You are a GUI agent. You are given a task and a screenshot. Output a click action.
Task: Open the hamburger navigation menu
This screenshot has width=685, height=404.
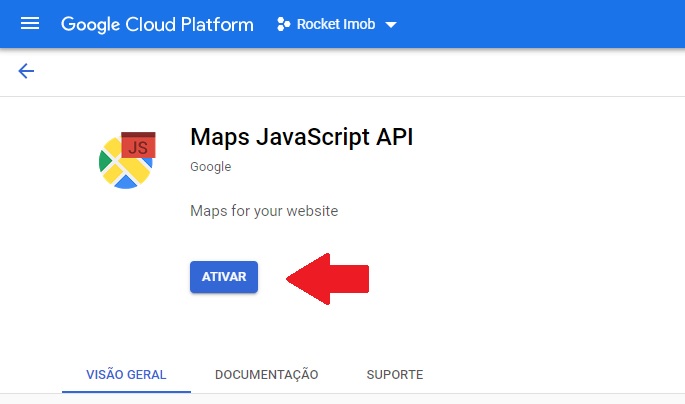30,24
